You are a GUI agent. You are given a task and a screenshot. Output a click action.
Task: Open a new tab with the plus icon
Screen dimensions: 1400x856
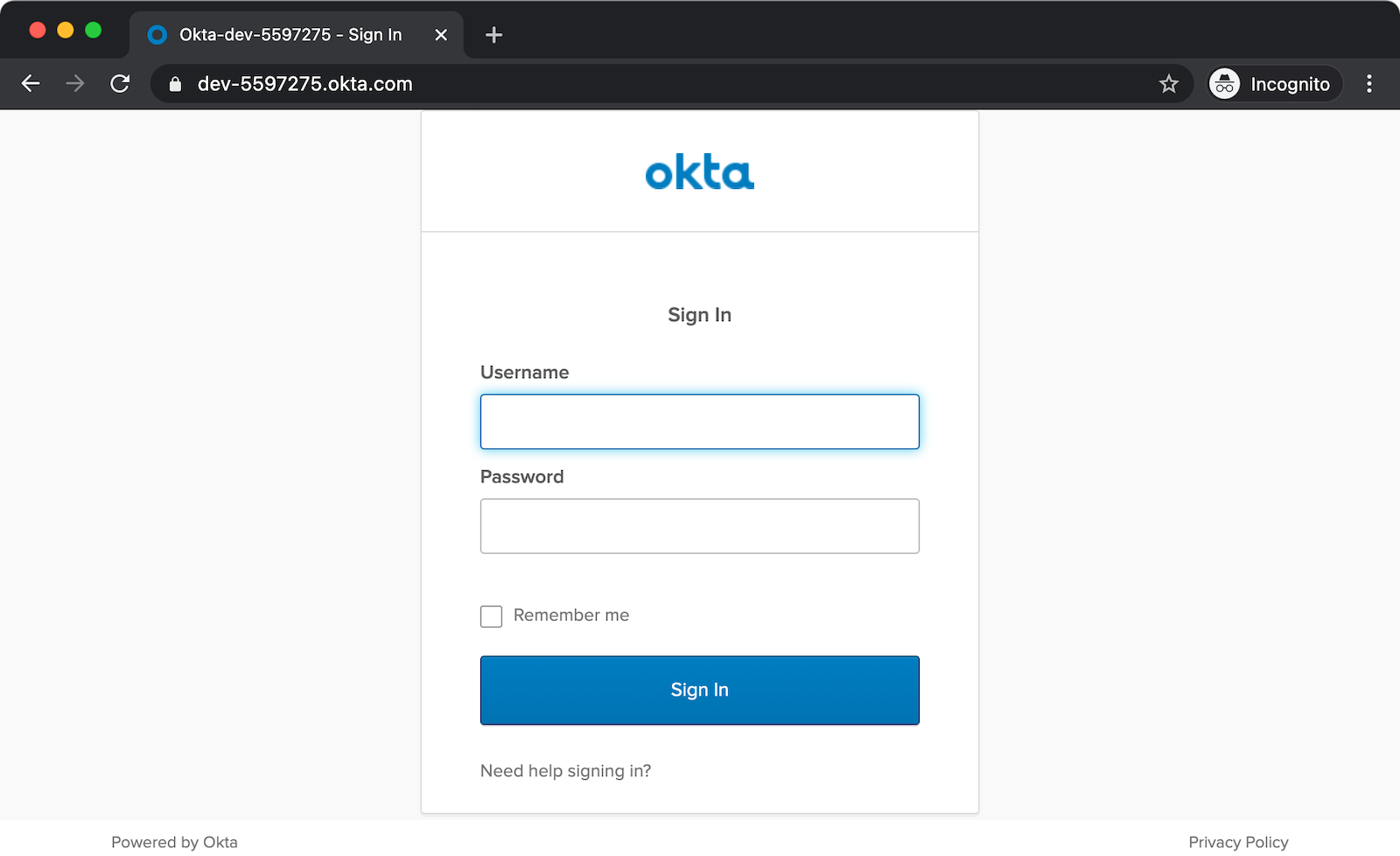coord(493,35)
